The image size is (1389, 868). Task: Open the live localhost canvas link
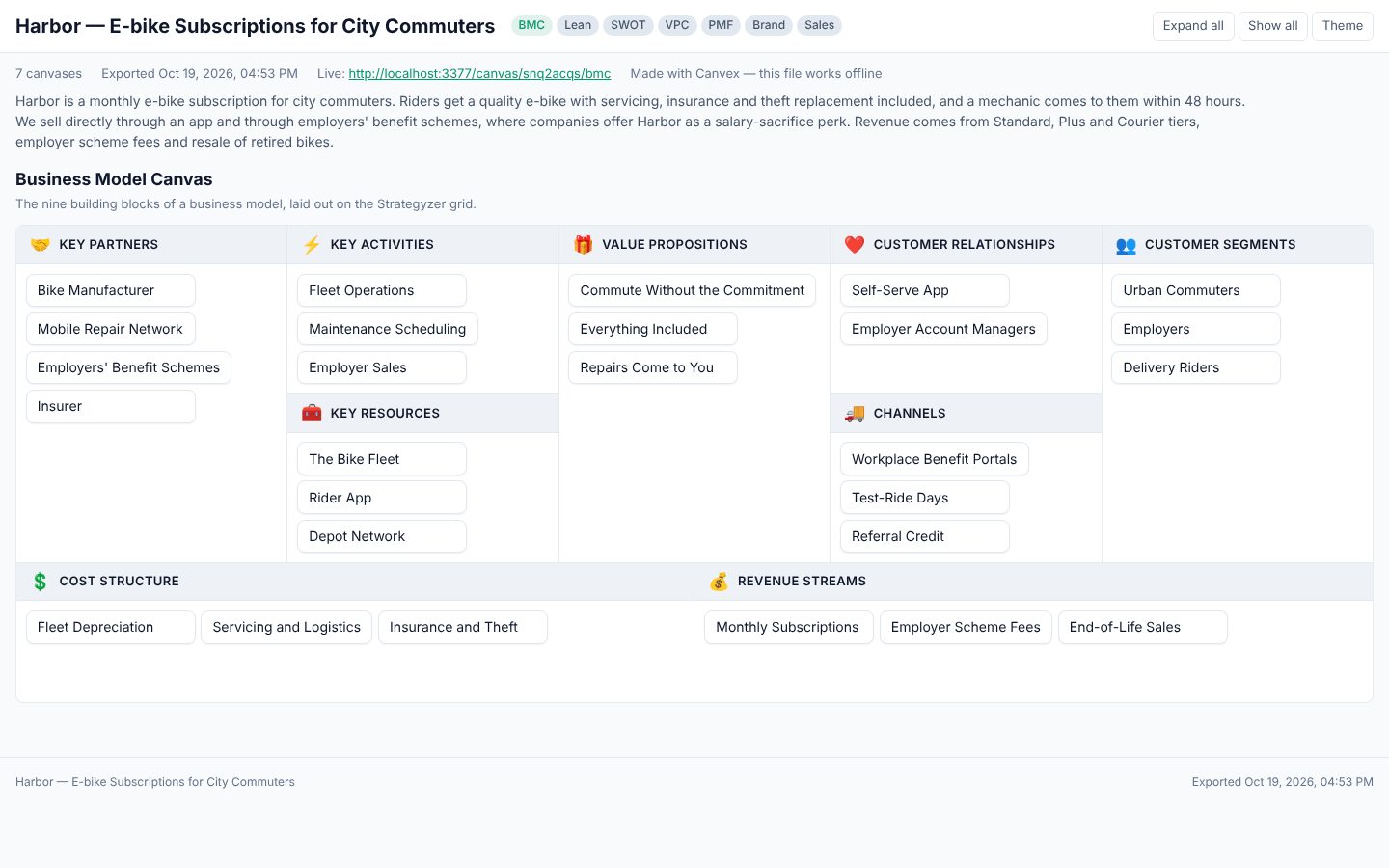pyautogui.click(x=479, y=73)
